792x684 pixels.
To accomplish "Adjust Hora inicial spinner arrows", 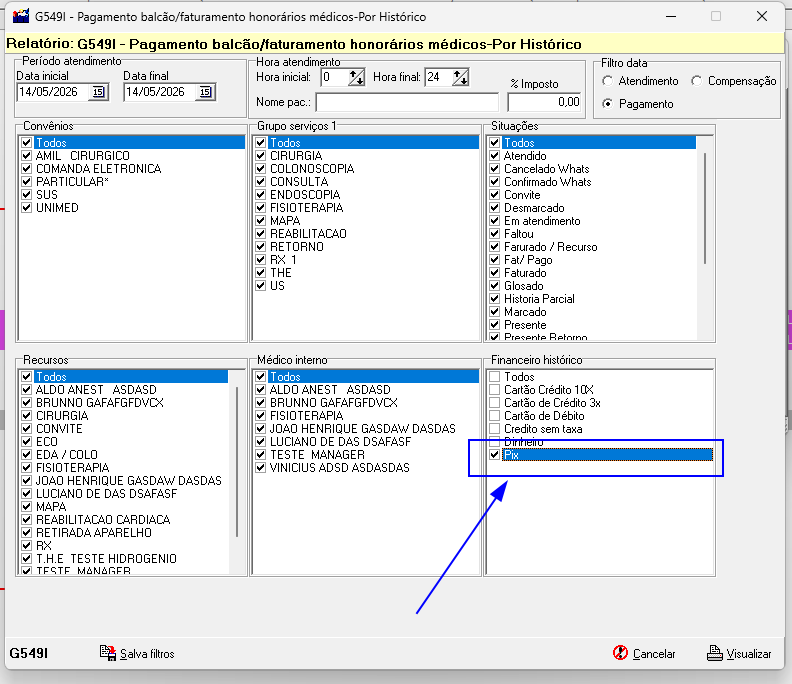I will 356,77.
